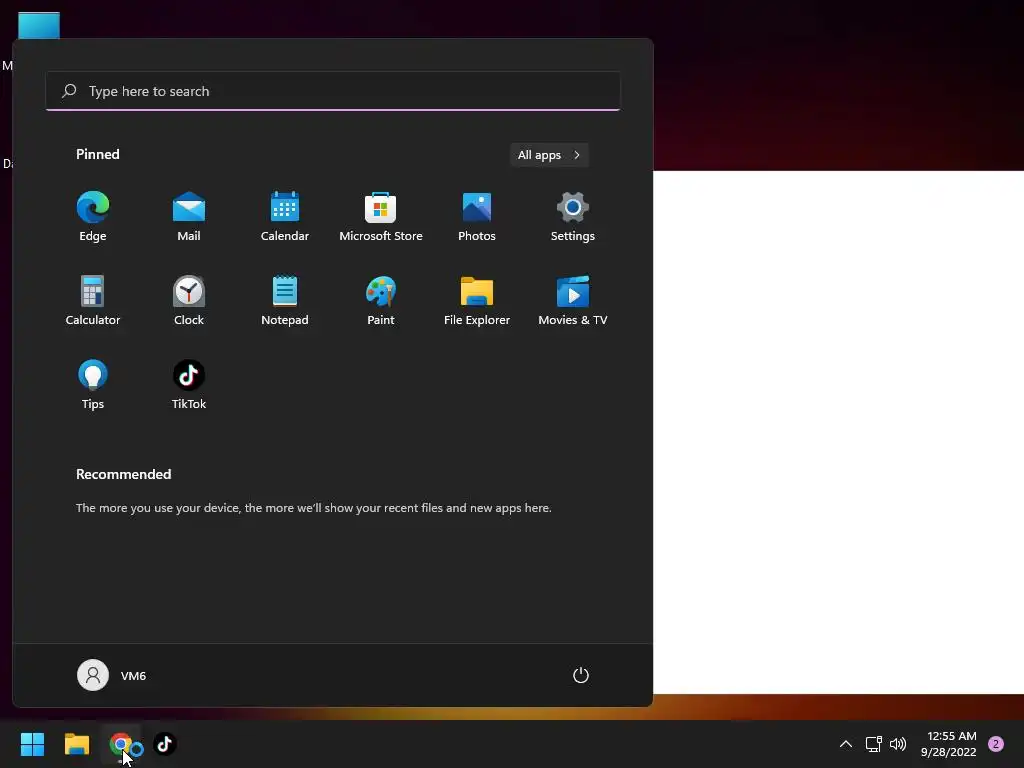Open TikTok pinned app tile
The width and height of the screenshot is (1024, 768).
pos(189,385)
